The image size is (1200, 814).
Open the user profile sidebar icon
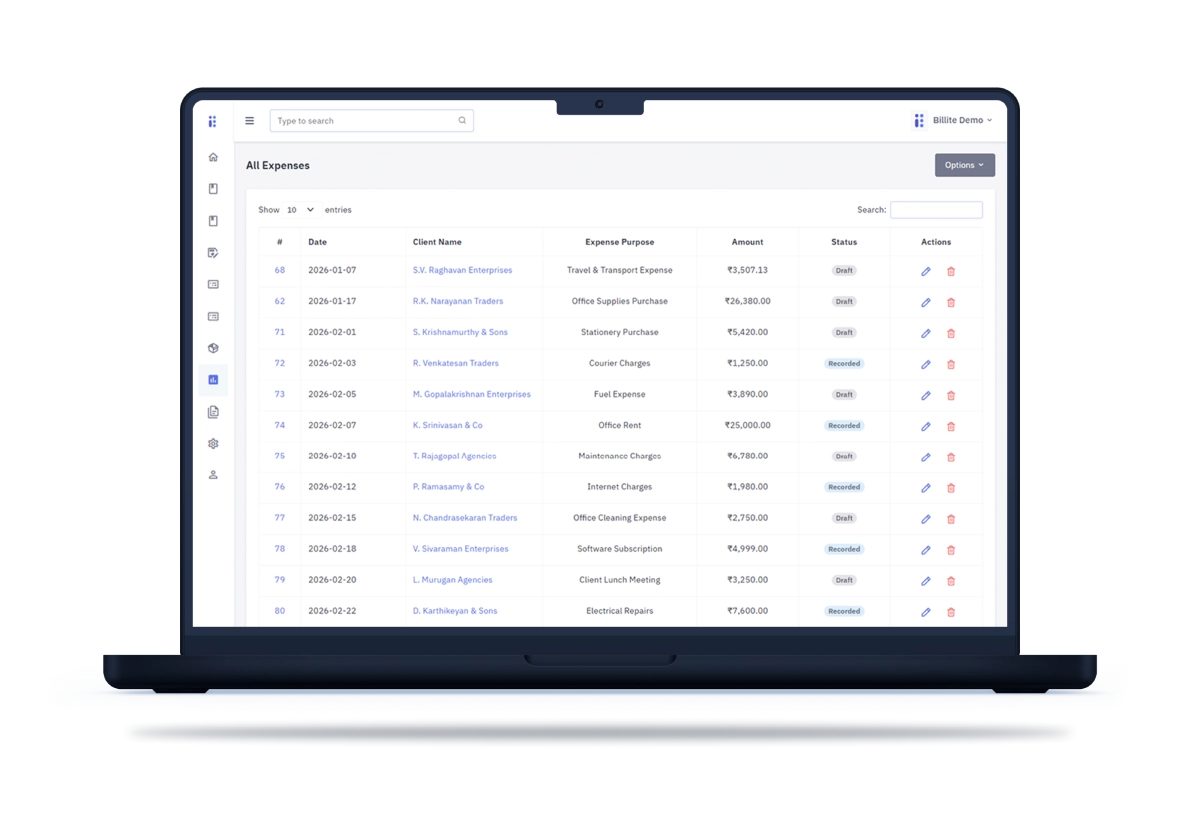coord(213,475)
